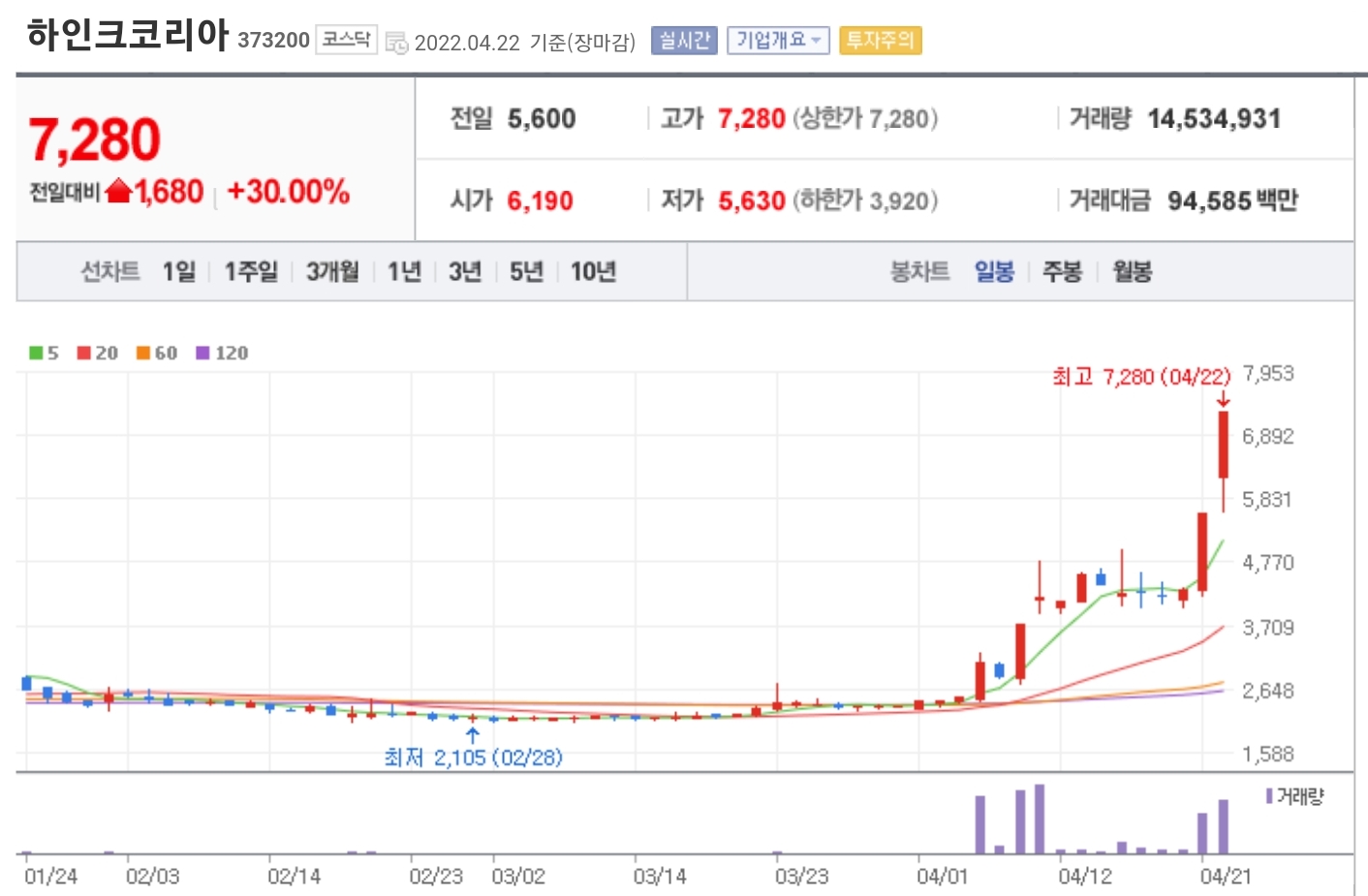Viewport: 1368px width, 896px height.
Task: Click the red 20-day moving average legend
Action: pos(98,354)
